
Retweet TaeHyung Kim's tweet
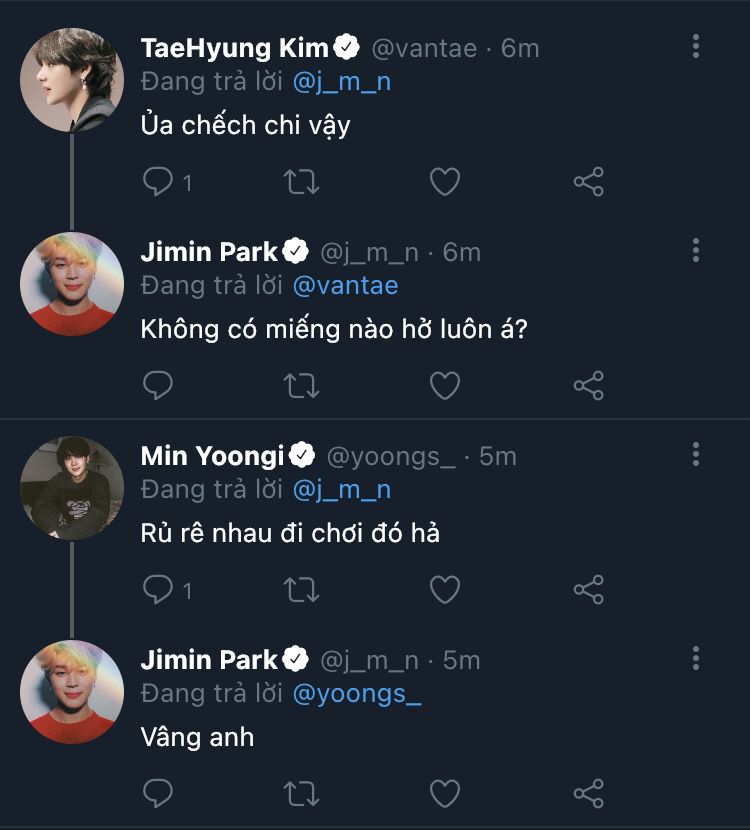click(x=301, y=181)
